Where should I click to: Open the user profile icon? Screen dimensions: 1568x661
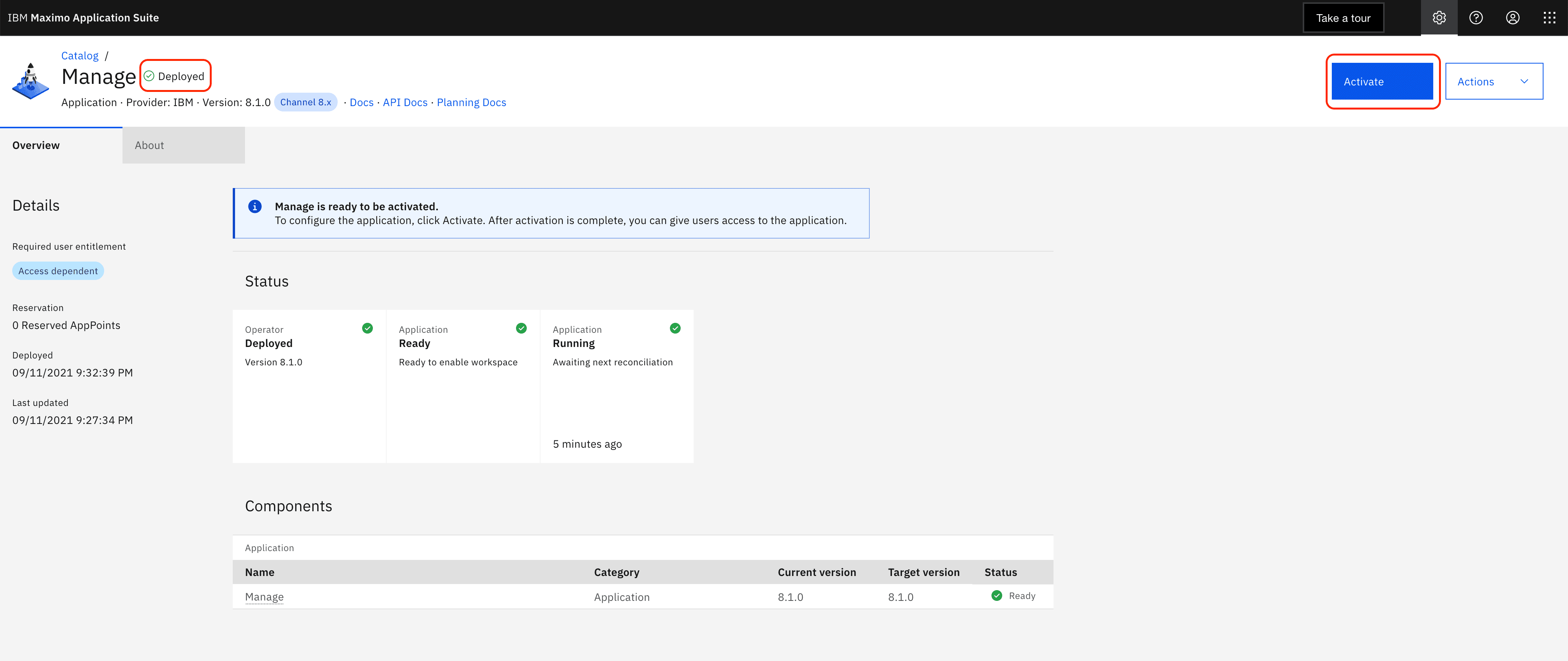pos(1512,18)
